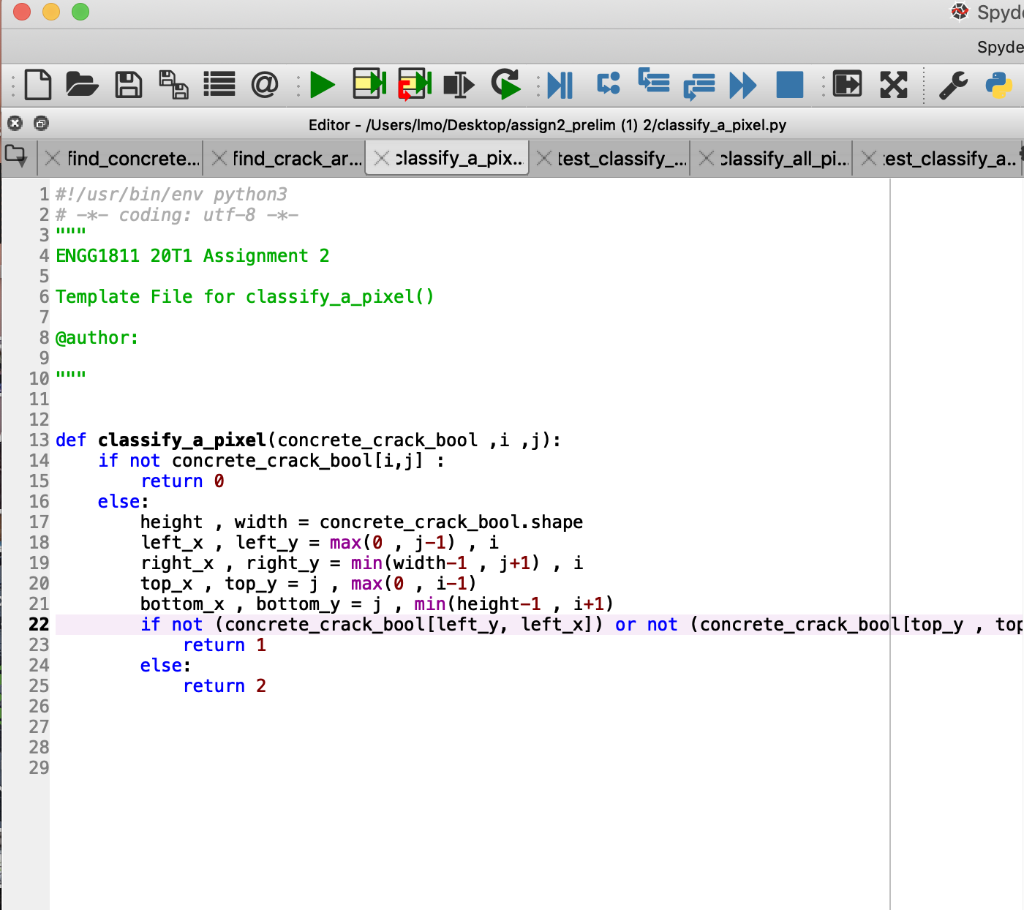Close the find_concrete tab
1024x910 pixels.
pos(54,158)
